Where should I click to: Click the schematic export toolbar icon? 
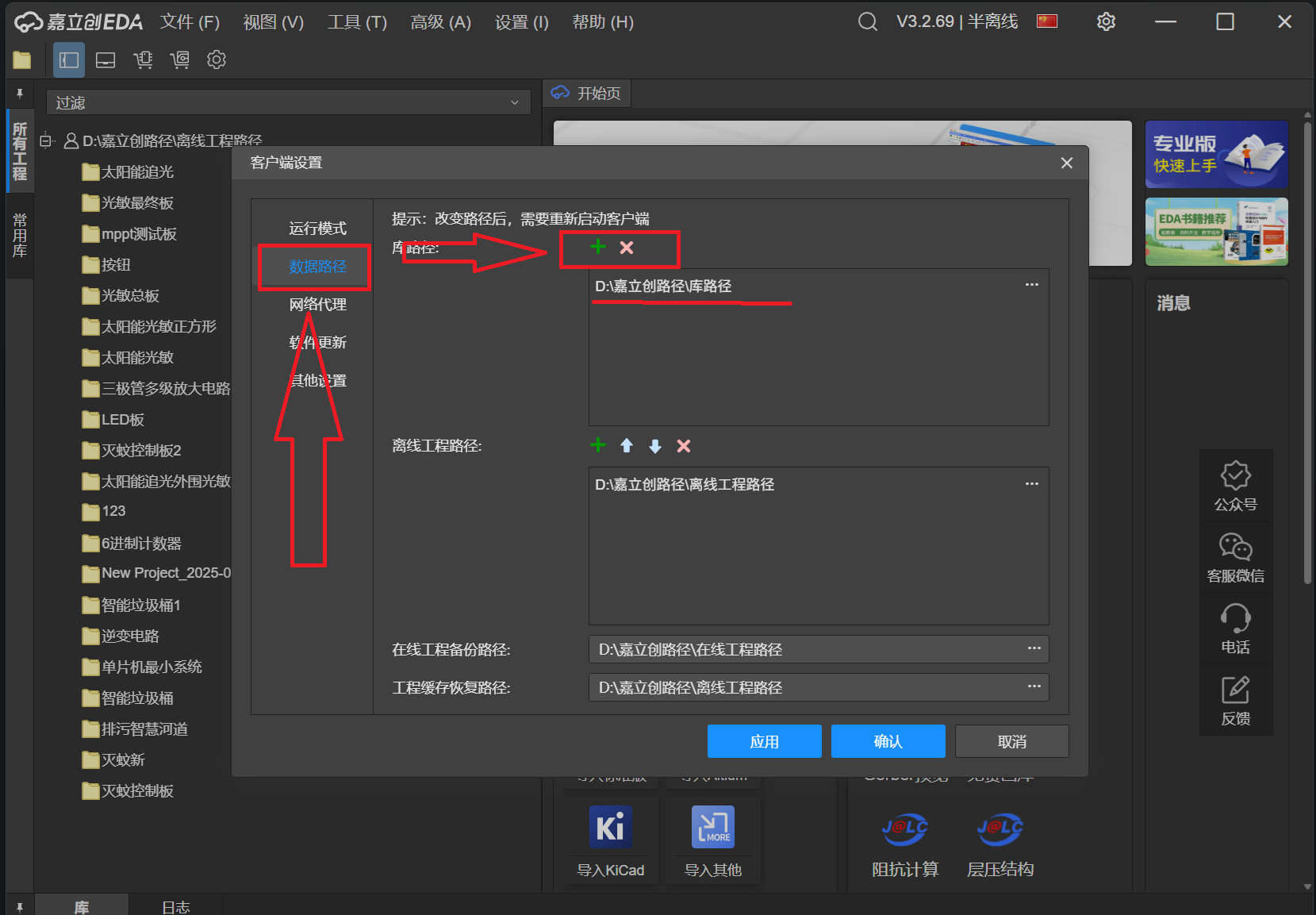[x=143, y=60]
